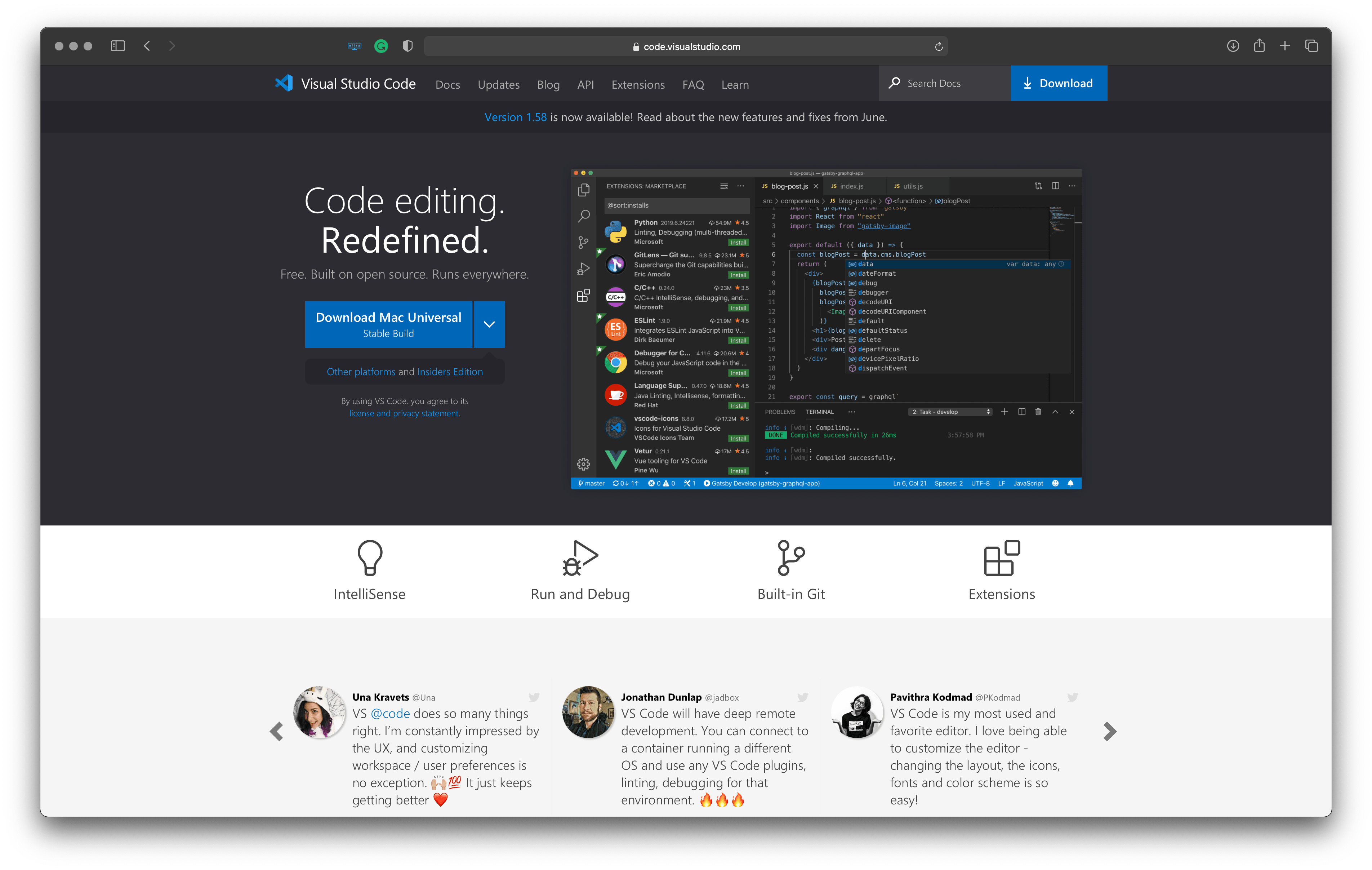Click the Built-in Git branch icon
The width and height of the screenshot is (1372, 870).
click(x=791, y=558)
